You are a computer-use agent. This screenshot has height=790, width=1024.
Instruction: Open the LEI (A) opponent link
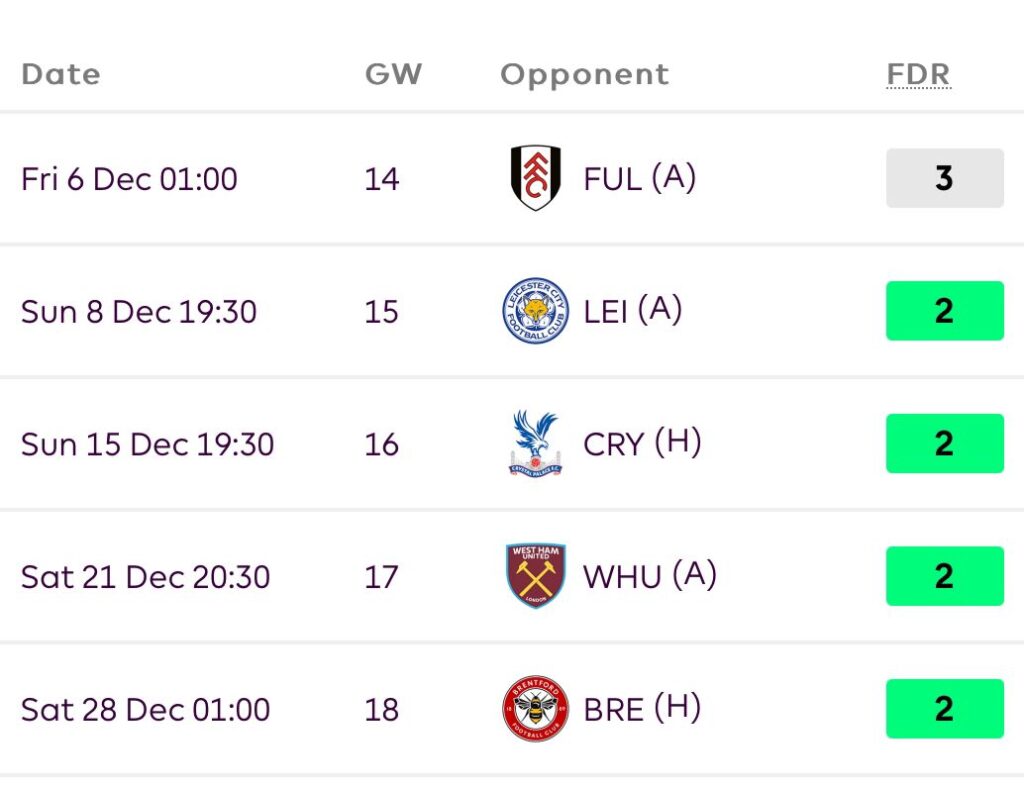pyautogui.click(x=632, y=311)
